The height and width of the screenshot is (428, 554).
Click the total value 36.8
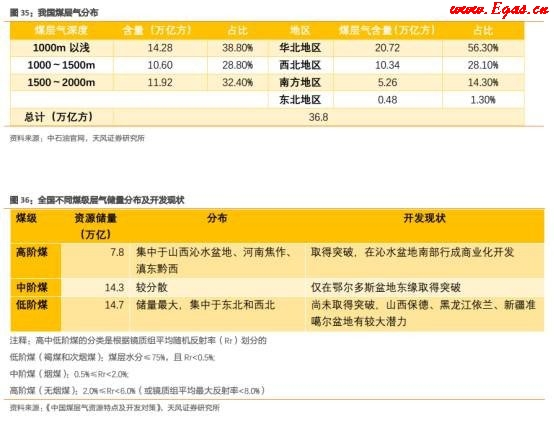coord(318,117)
